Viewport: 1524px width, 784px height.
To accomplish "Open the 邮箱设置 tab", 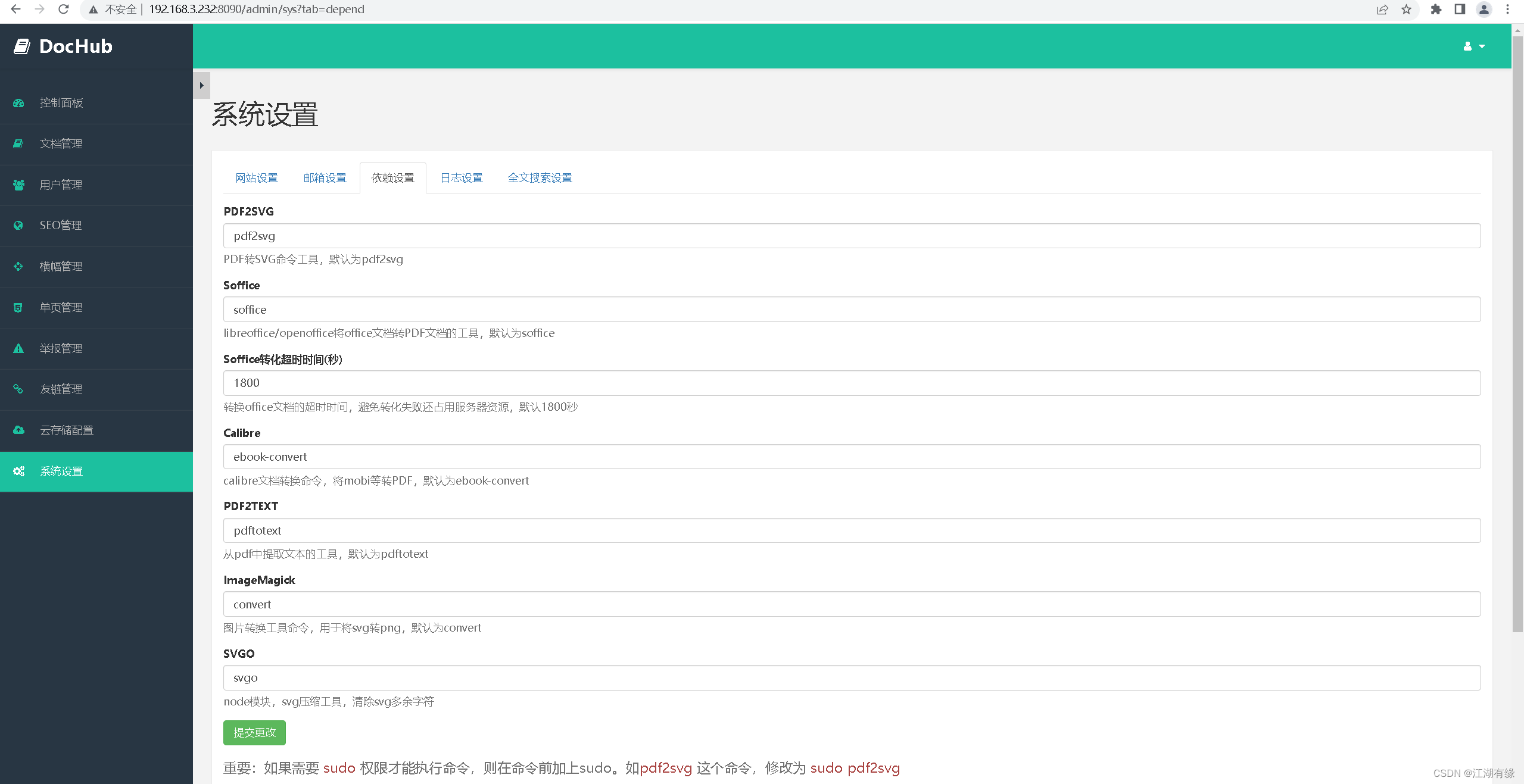I will (x=325, y=178).
